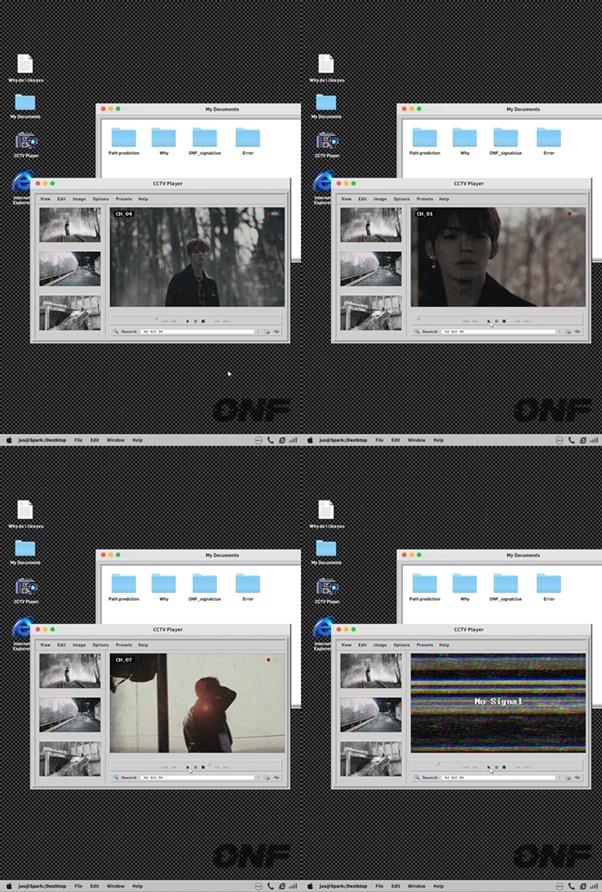Select tunnel road thumbnail in the CH_01 player
This screenshot has width=602, height=892.
370,269
